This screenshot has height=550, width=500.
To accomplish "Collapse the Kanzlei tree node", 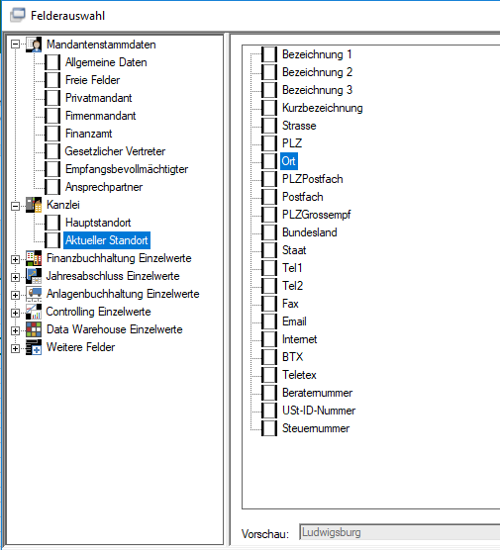I will coord(15,206).
